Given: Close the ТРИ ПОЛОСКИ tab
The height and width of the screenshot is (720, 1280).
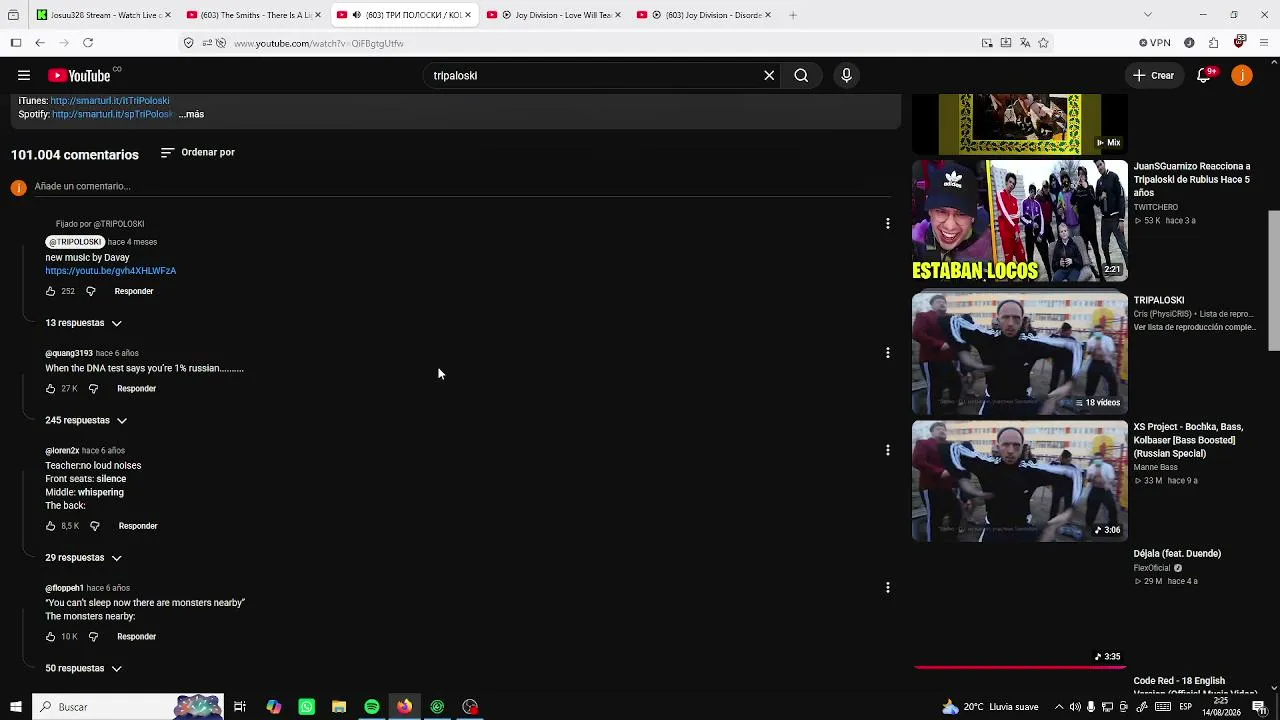Looking at the screenshot, I should [x=468, y=15].
